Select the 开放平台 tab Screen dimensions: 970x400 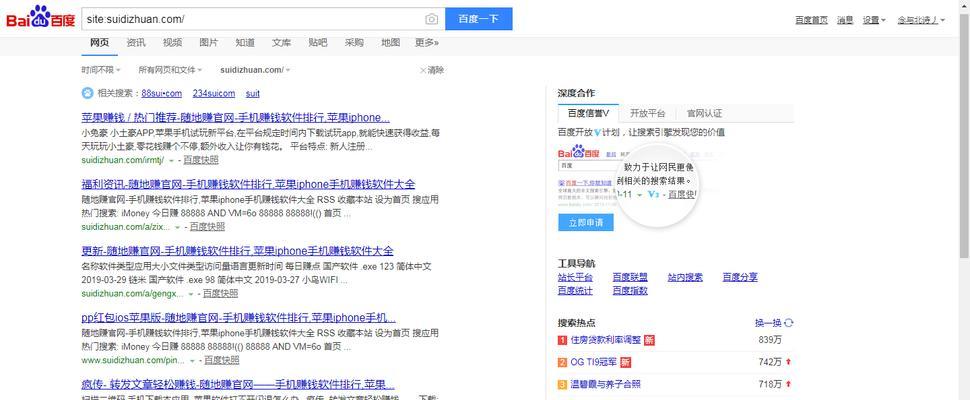pyautogui.click(x=648, y=113)
